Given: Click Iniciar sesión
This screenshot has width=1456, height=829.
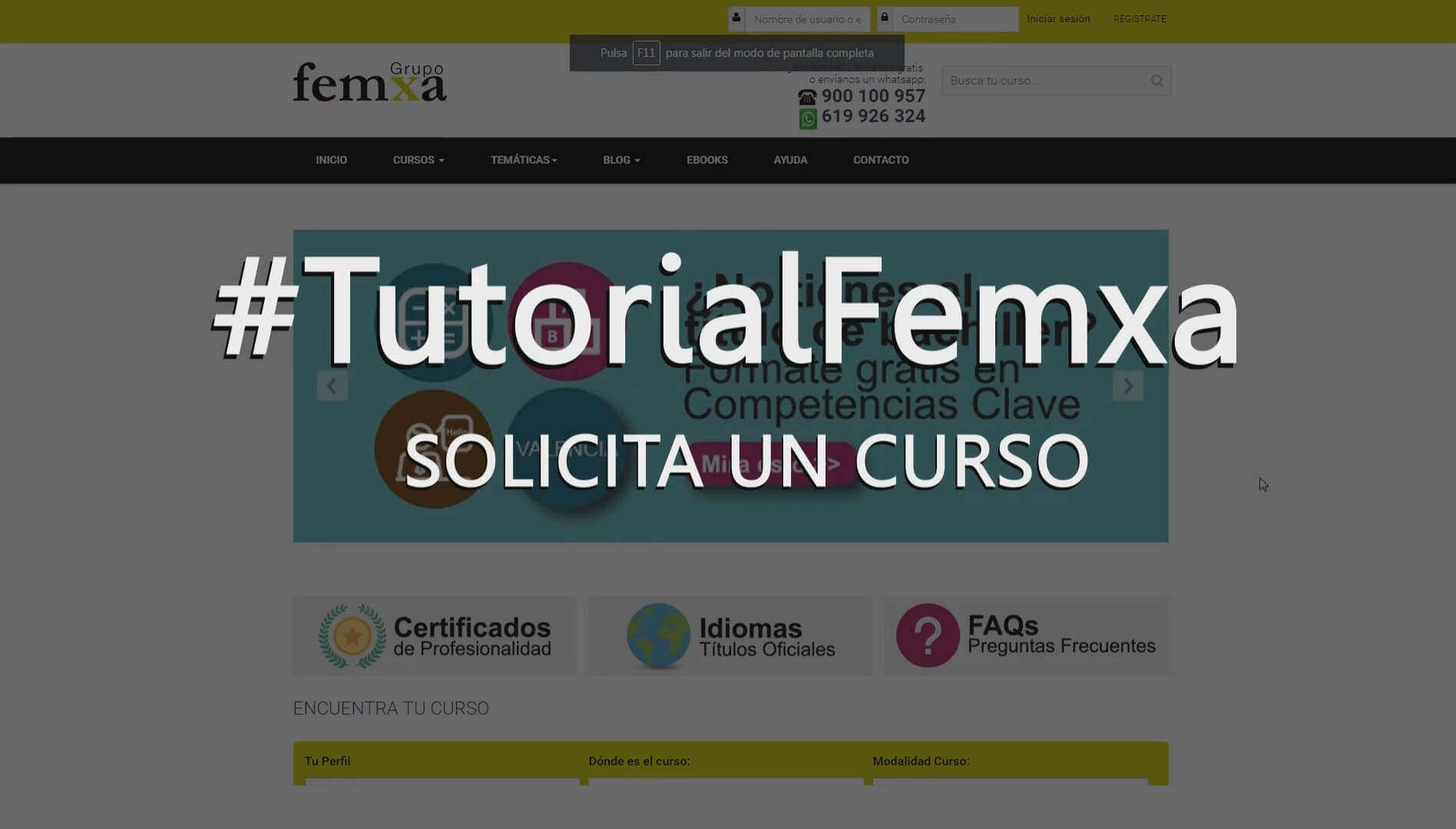Looking at the screenshot, I should (x=1058, y=18).
